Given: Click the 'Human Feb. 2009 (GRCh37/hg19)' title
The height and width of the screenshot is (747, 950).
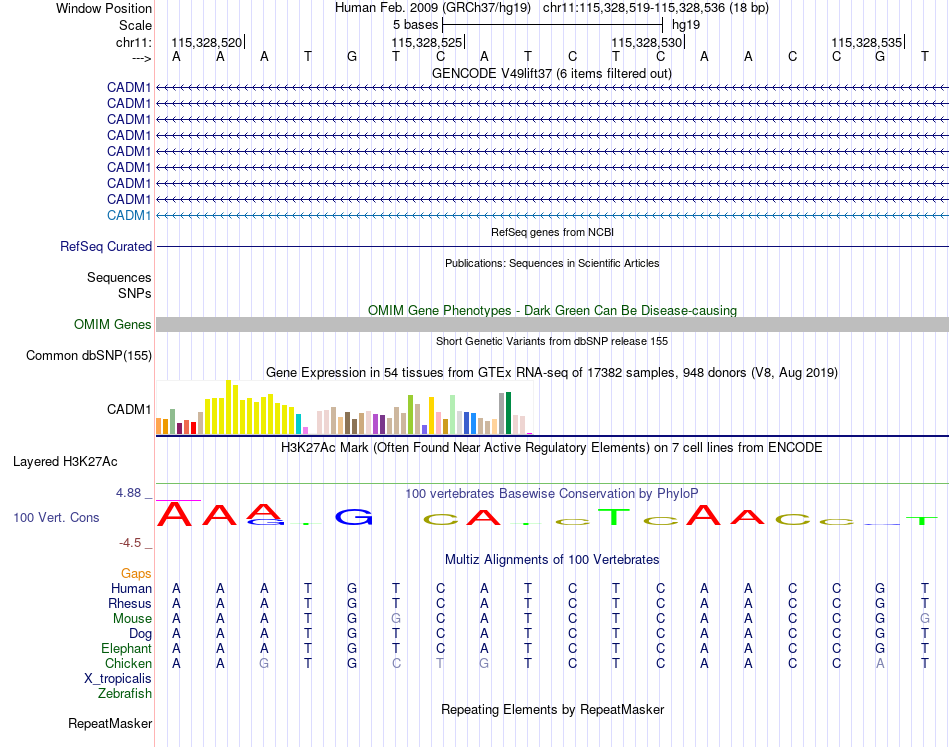Looking at the screenshot, I should click(433, 8).
